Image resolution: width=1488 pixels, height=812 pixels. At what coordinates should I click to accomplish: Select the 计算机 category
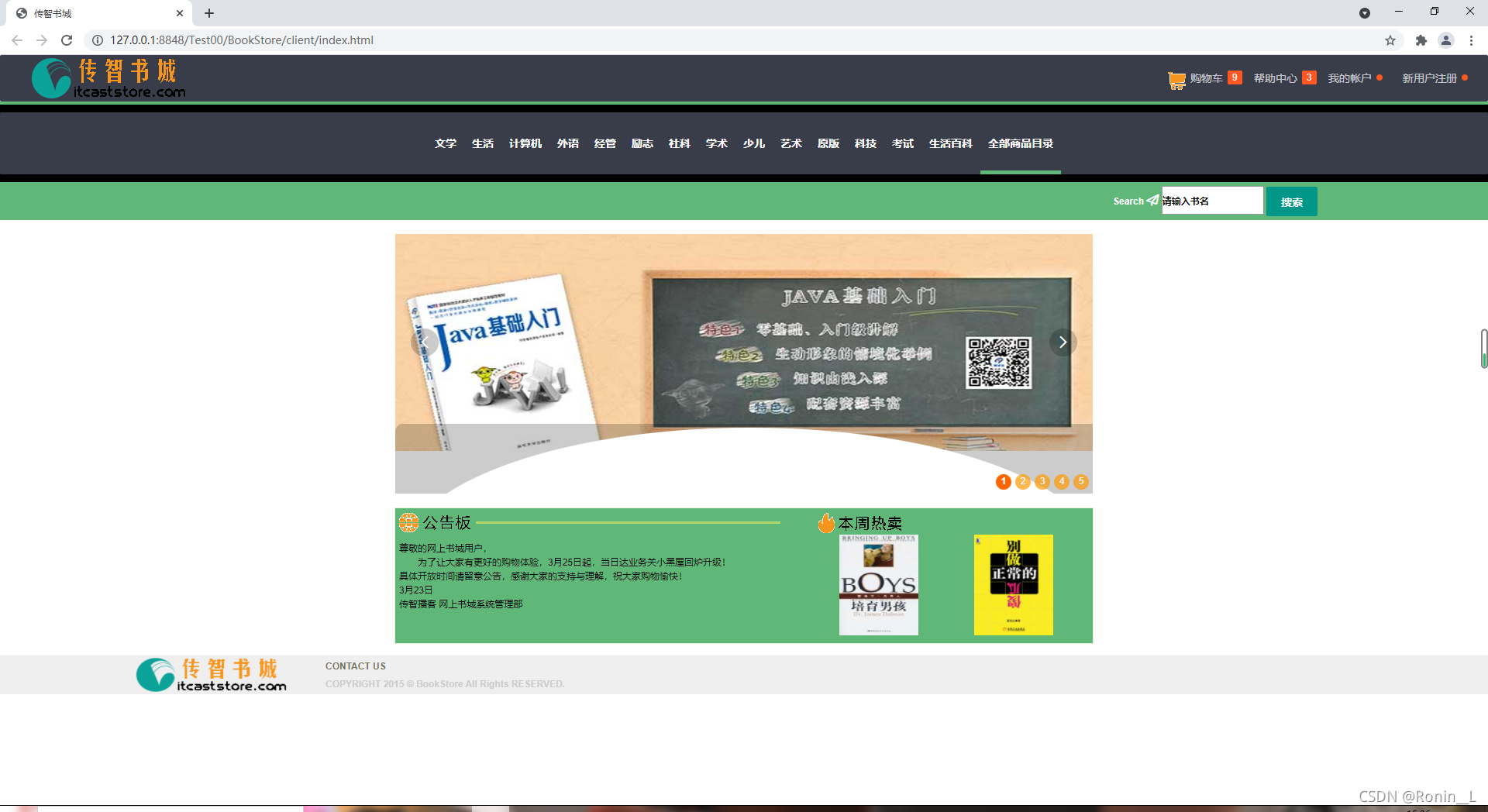coord(525,143)
